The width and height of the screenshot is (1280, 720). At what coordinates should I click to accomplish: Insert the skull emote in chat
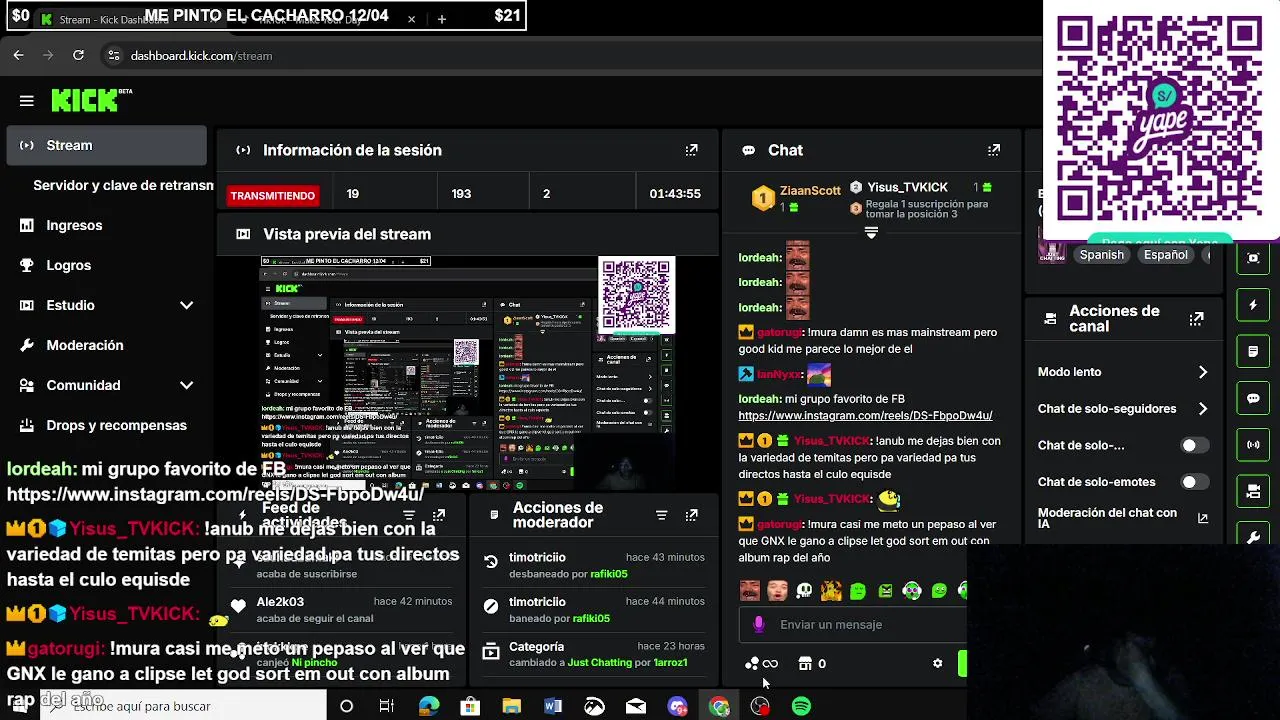pos(804,591)
